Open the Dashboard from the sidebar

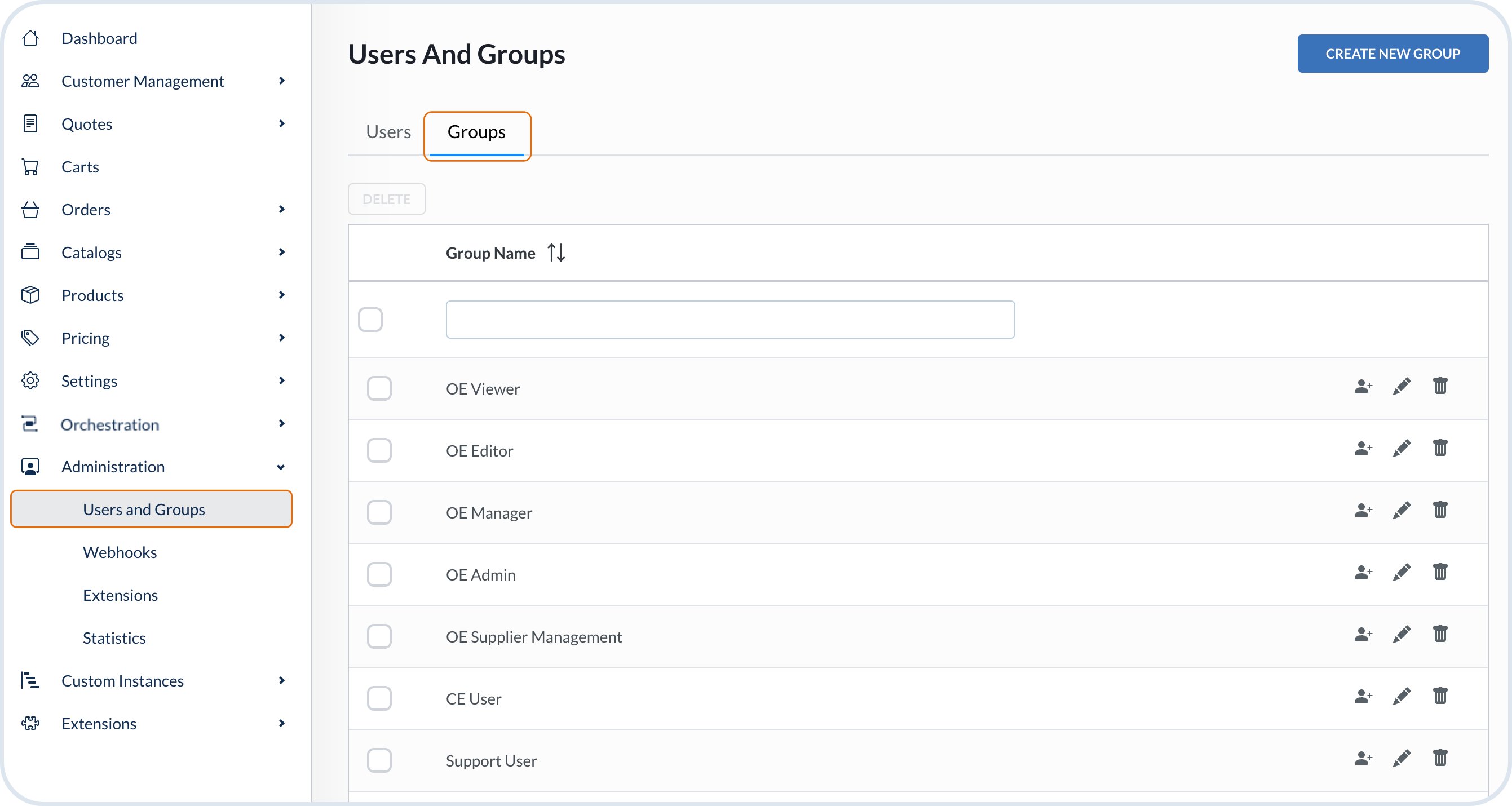coord(99,38)
